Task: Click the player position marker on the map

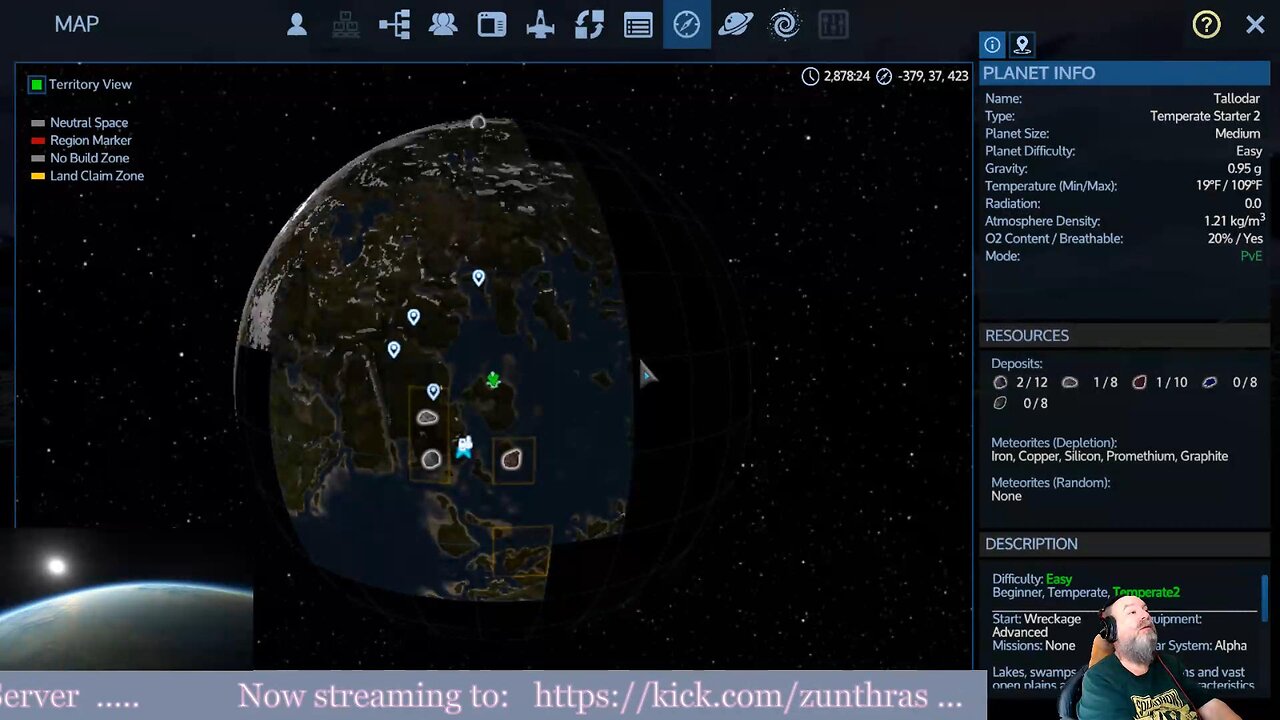Action: 464,446
